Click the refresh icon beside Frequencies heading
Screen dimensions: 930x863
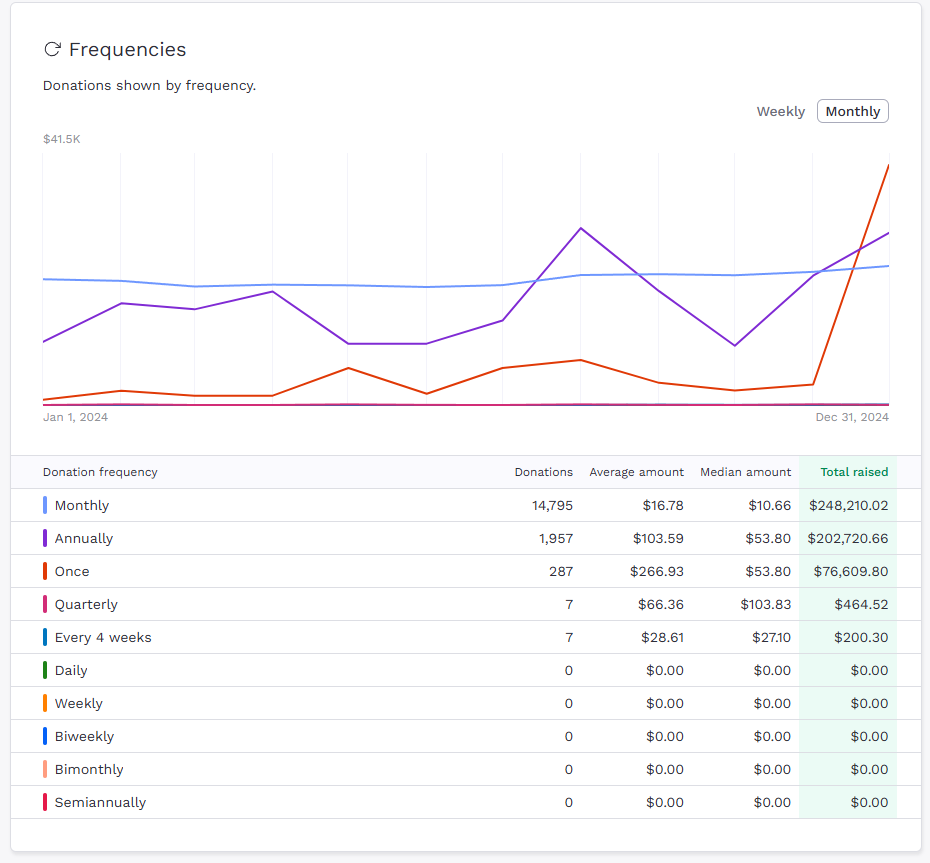click(x=53, y=48)
